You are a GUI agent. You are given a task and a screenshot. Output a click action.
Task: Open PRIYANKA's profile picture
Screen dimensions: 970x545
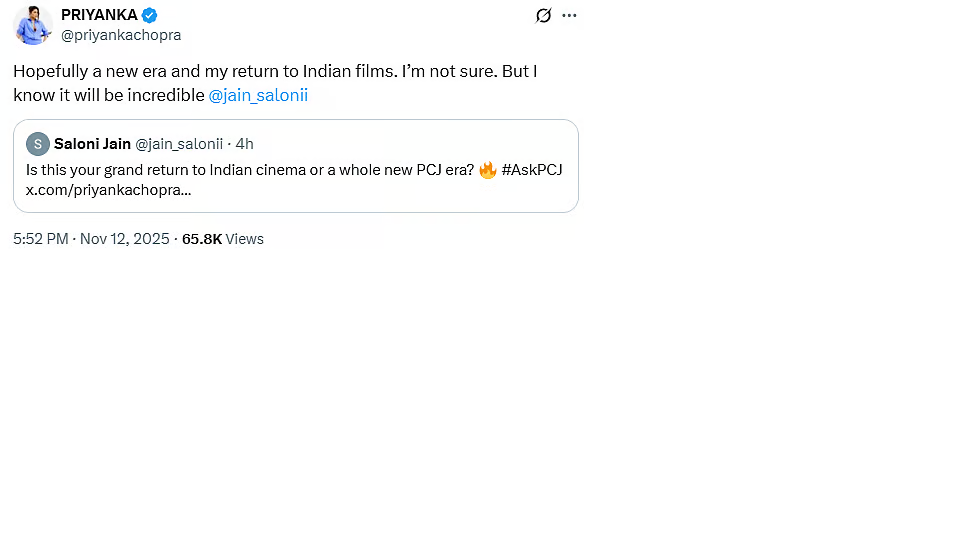[x=33, y=25]
